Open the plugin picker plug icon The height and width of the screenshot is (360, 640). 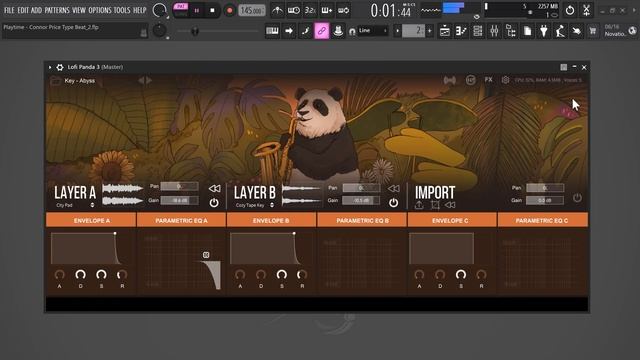tap(544, 31)
